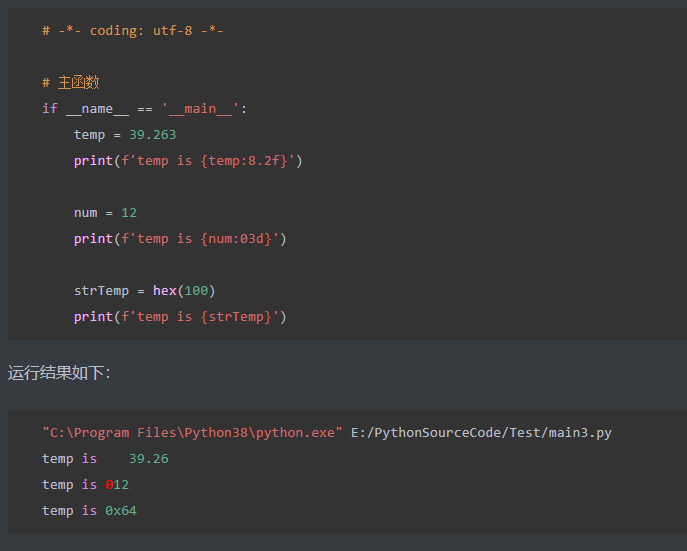Screen dimensions: 687x551
Task: Click the line num = 12
Action: (105, 213)
